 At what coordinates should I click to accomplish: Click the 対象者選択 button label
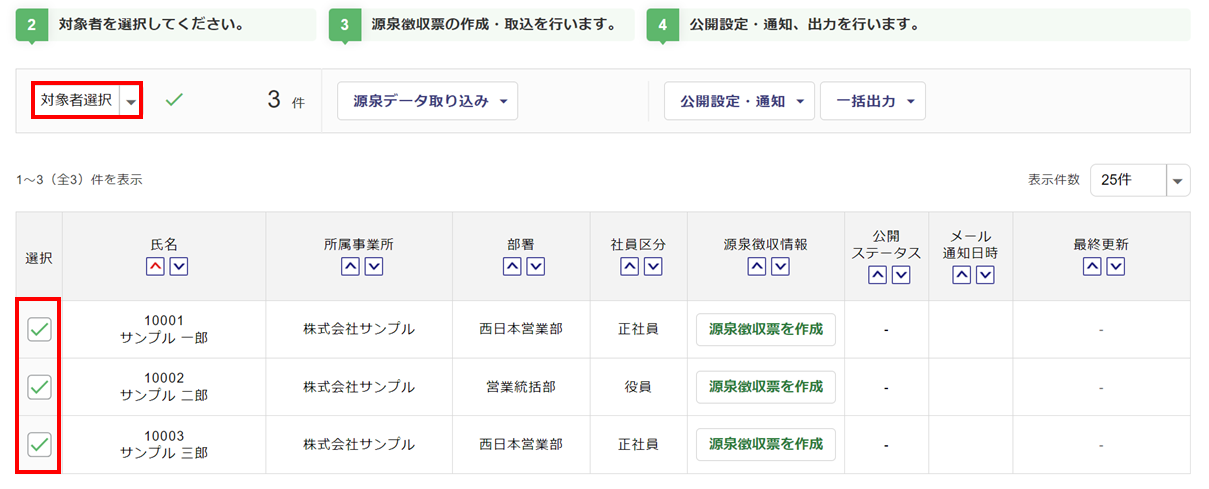click(77, 101)
